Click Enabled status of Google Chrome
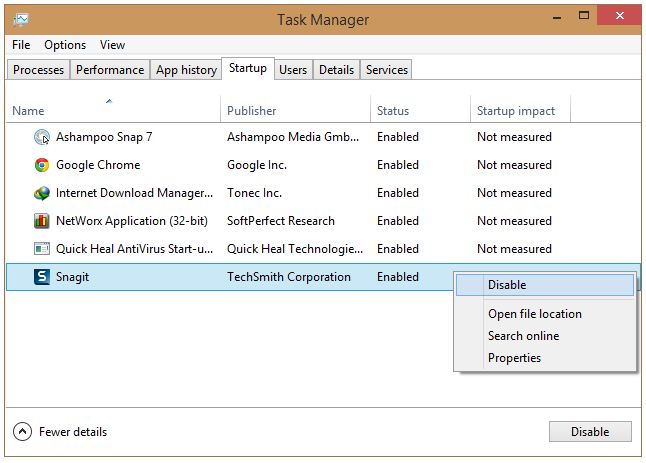 [398, 165]
